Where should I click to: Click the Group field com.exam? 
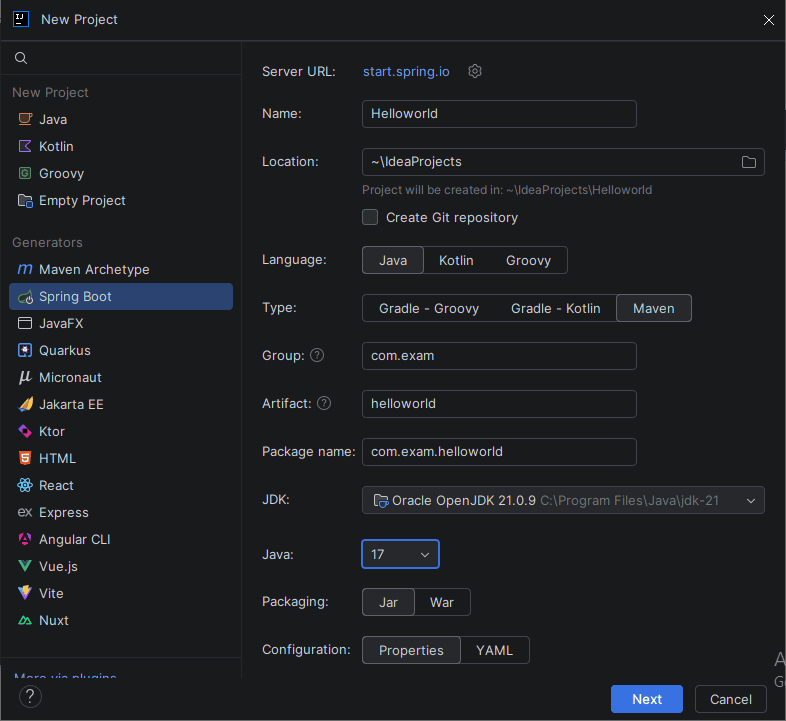click(499, 356)
